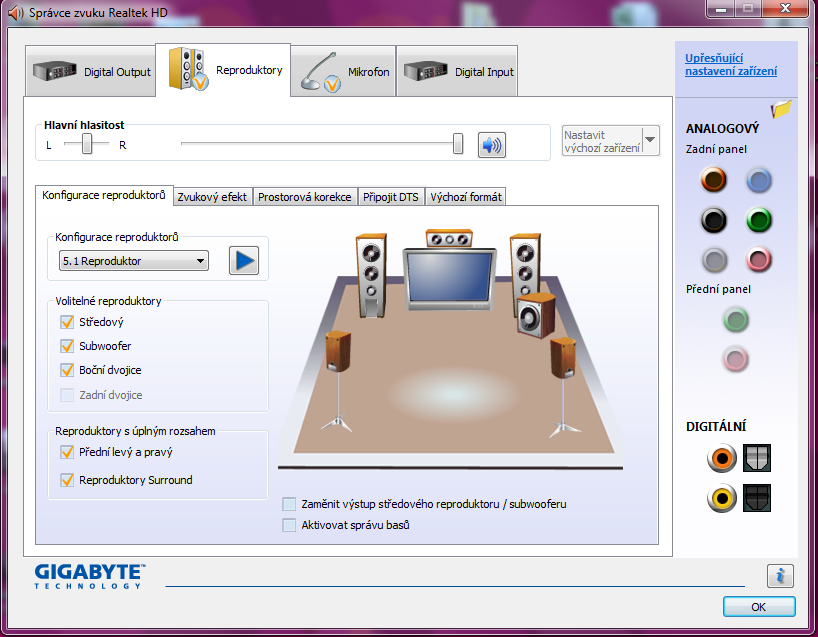Select the Reproduktory device tab
This screenshot has width=818, height=637.
click(x=223, y=70)
